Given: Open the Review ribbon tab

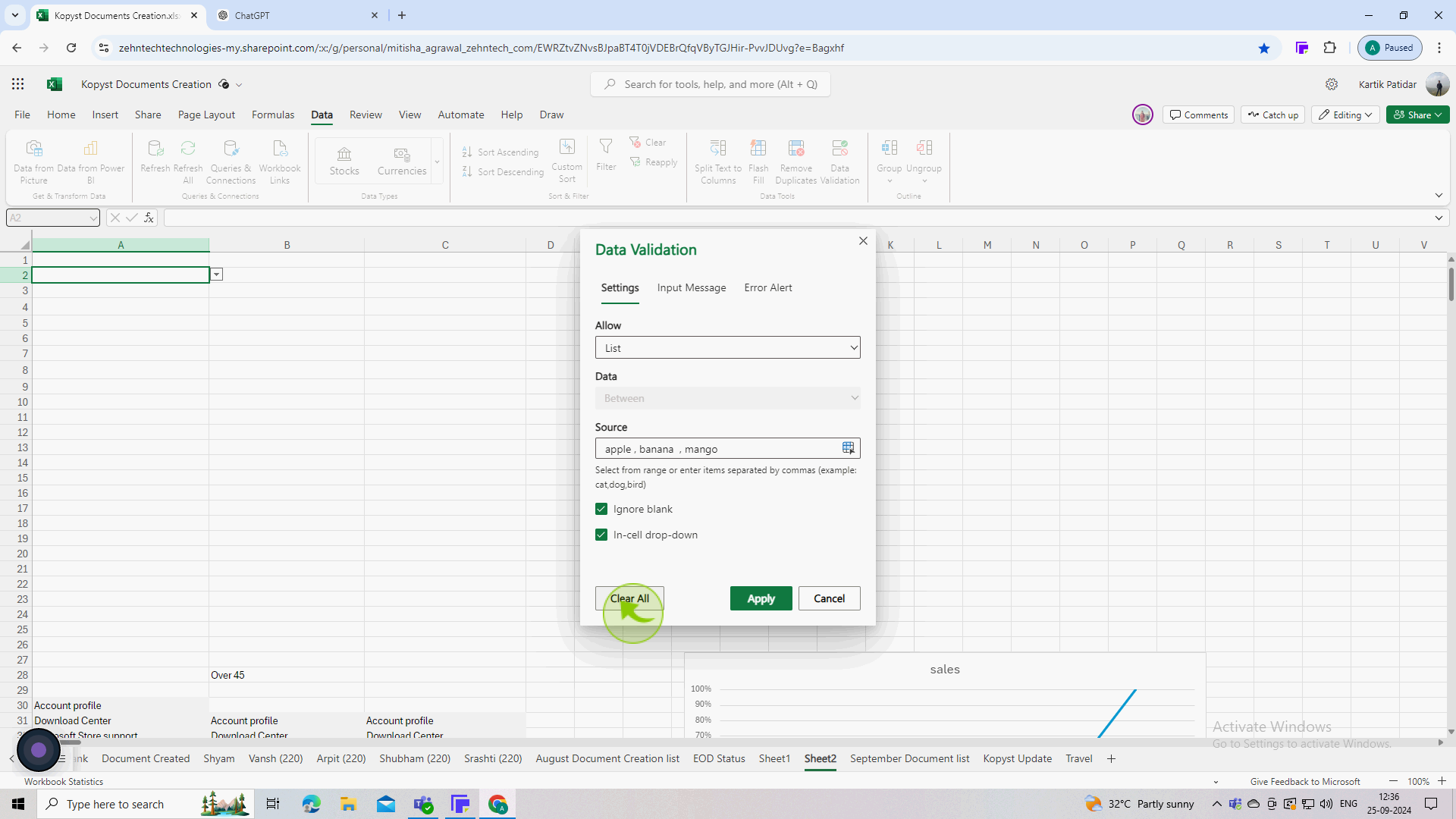Looking at the screenshot, I should [366, 115].
